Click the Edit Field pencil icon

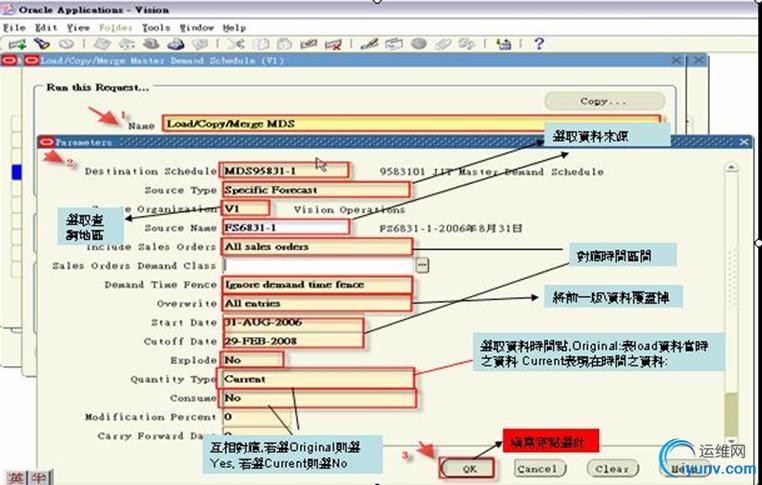(369, 44)
